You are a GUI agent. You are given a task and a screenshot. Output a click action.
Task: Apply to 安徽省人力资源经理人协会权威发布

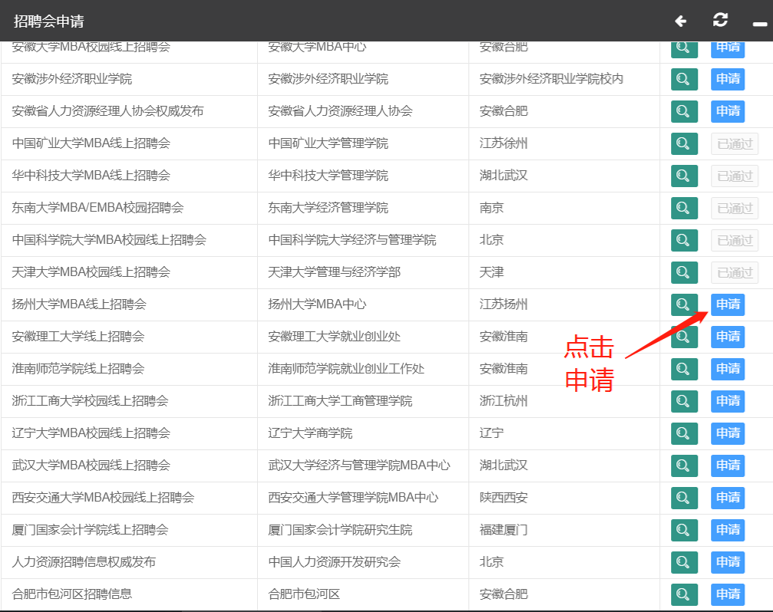728,111
